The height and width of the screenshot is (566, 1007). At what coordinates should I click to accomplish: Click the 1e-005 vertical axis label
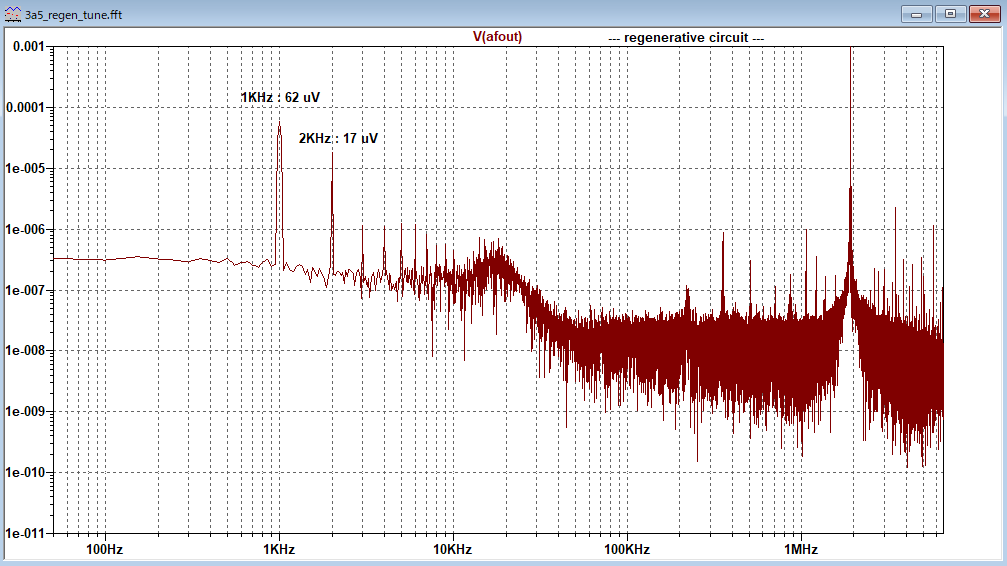(27, 169)
